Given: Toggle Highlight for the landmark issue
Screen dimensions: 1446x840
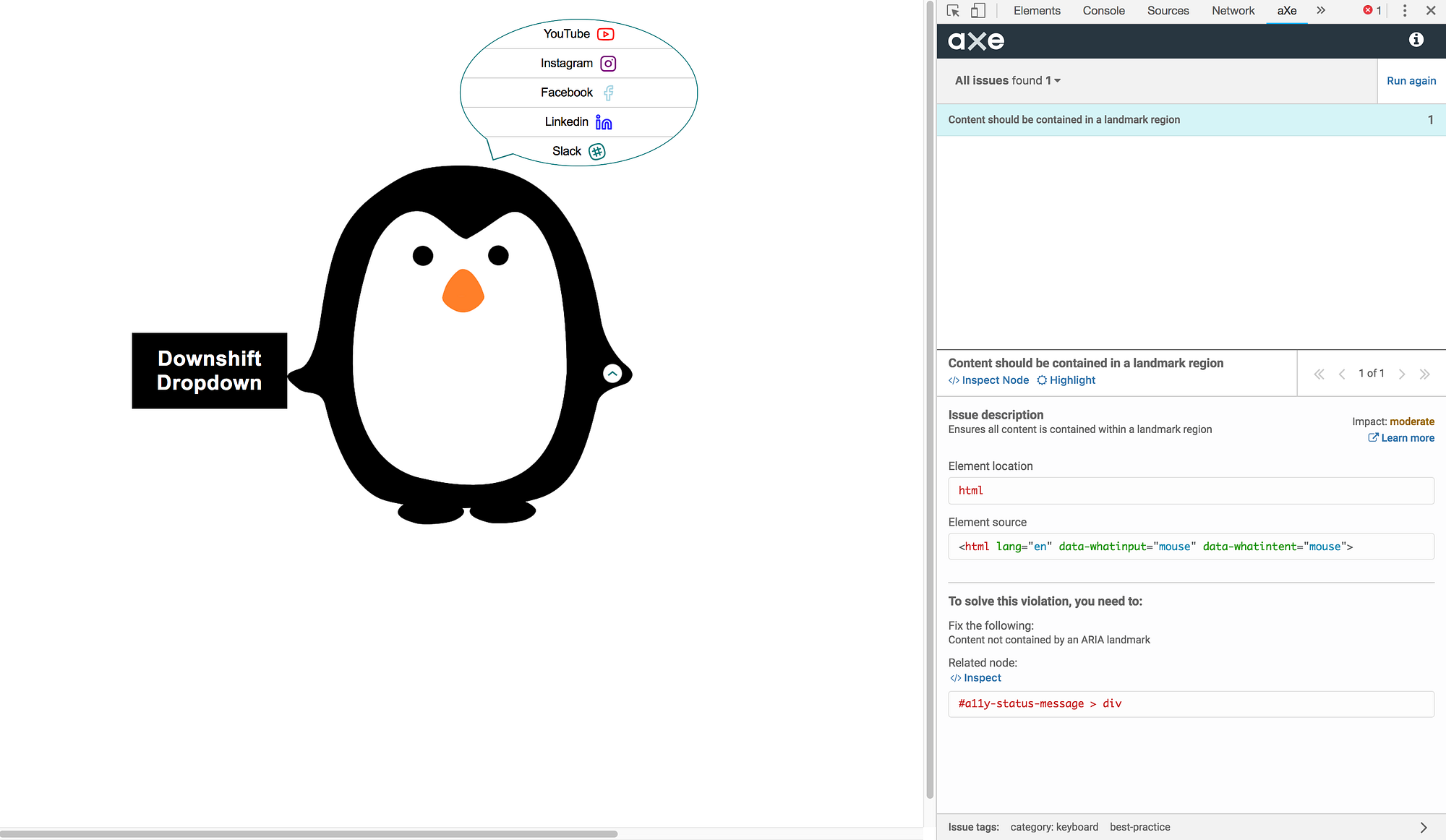Looking at the screenshot, I should 1066,380.
